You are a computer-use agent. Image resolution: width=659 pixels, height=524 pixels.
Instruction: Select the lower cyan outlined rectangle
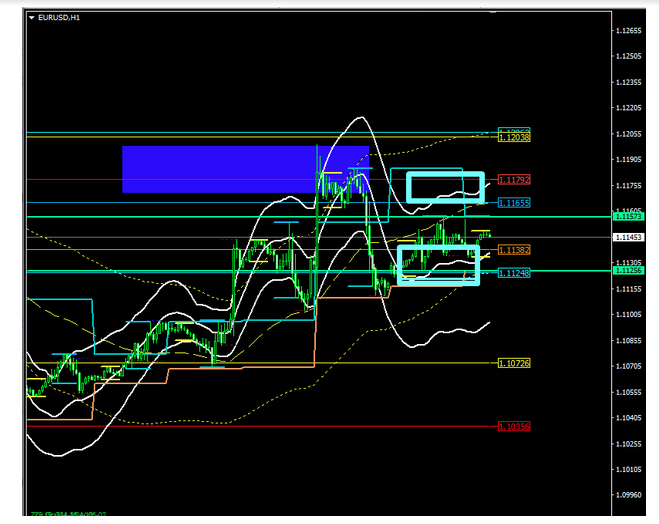coord(438,264)
